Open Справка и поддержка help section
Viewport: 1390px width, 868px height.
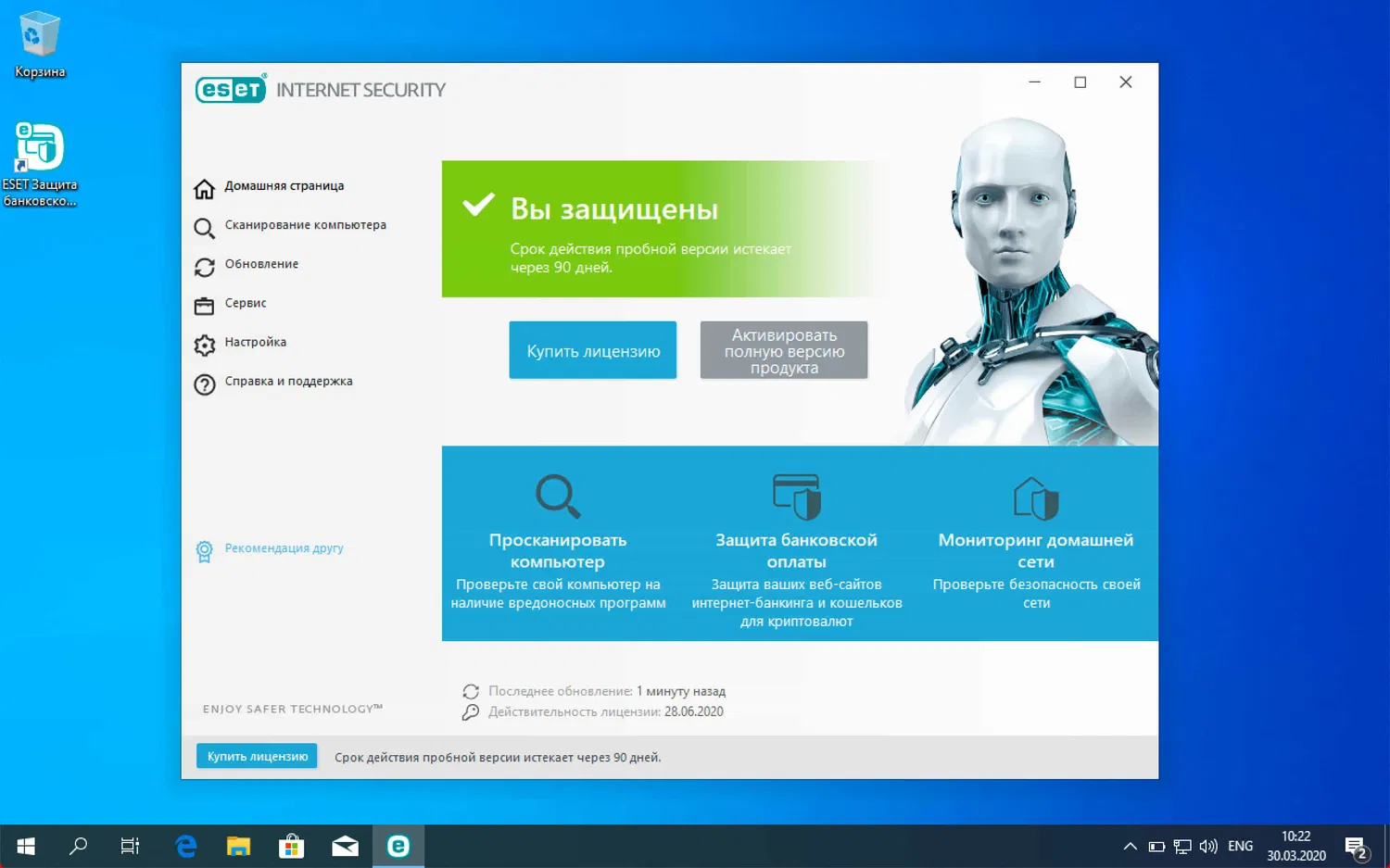click(288, 381)
